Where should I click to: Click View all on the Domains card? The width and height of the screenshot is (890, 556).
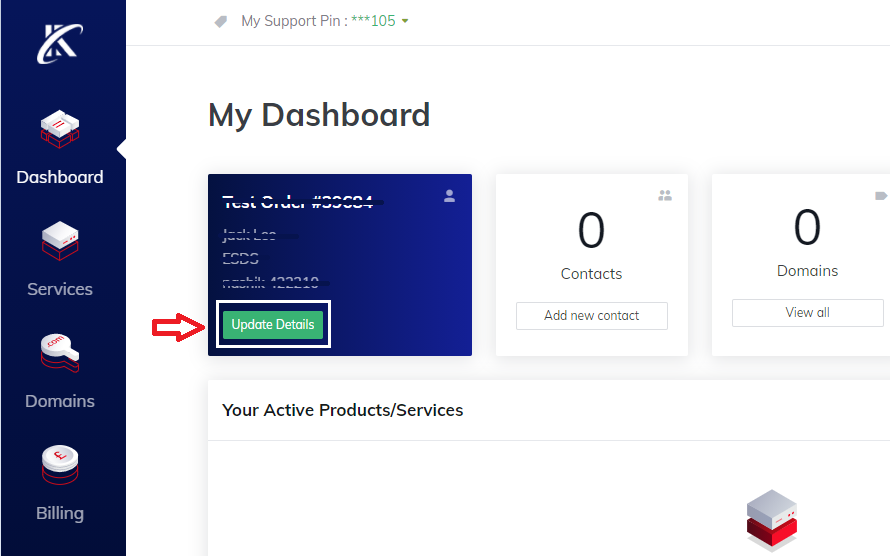807,312
